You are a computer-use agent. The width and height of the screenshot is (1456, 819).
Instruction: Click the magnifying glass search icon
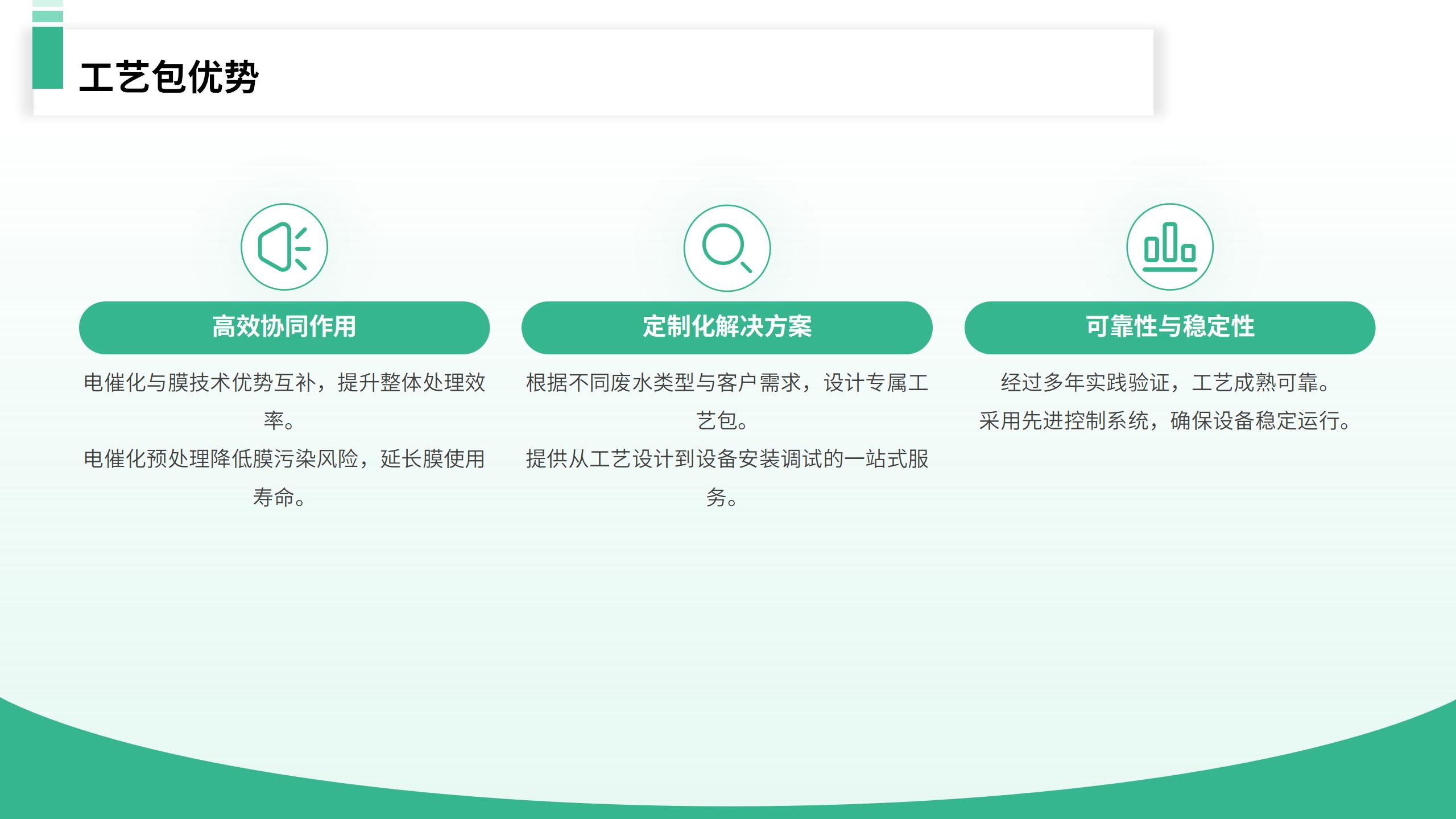pos(726,248)
